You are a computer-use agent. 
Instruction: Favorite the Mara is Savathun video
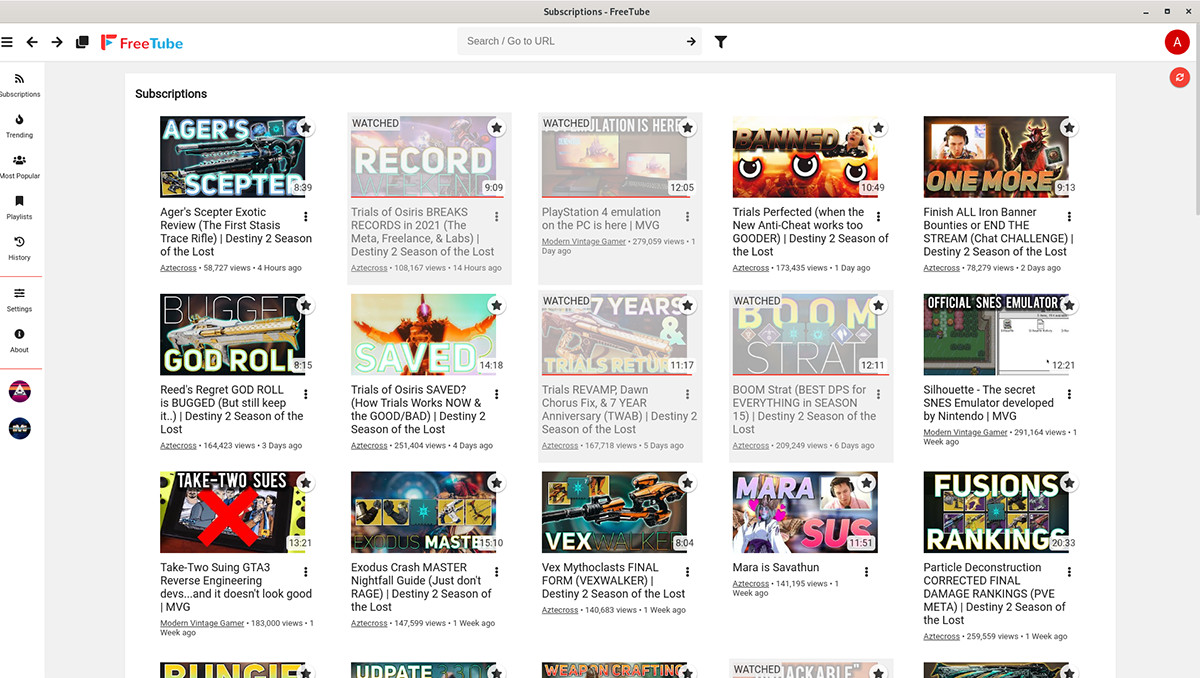[866, 483]
